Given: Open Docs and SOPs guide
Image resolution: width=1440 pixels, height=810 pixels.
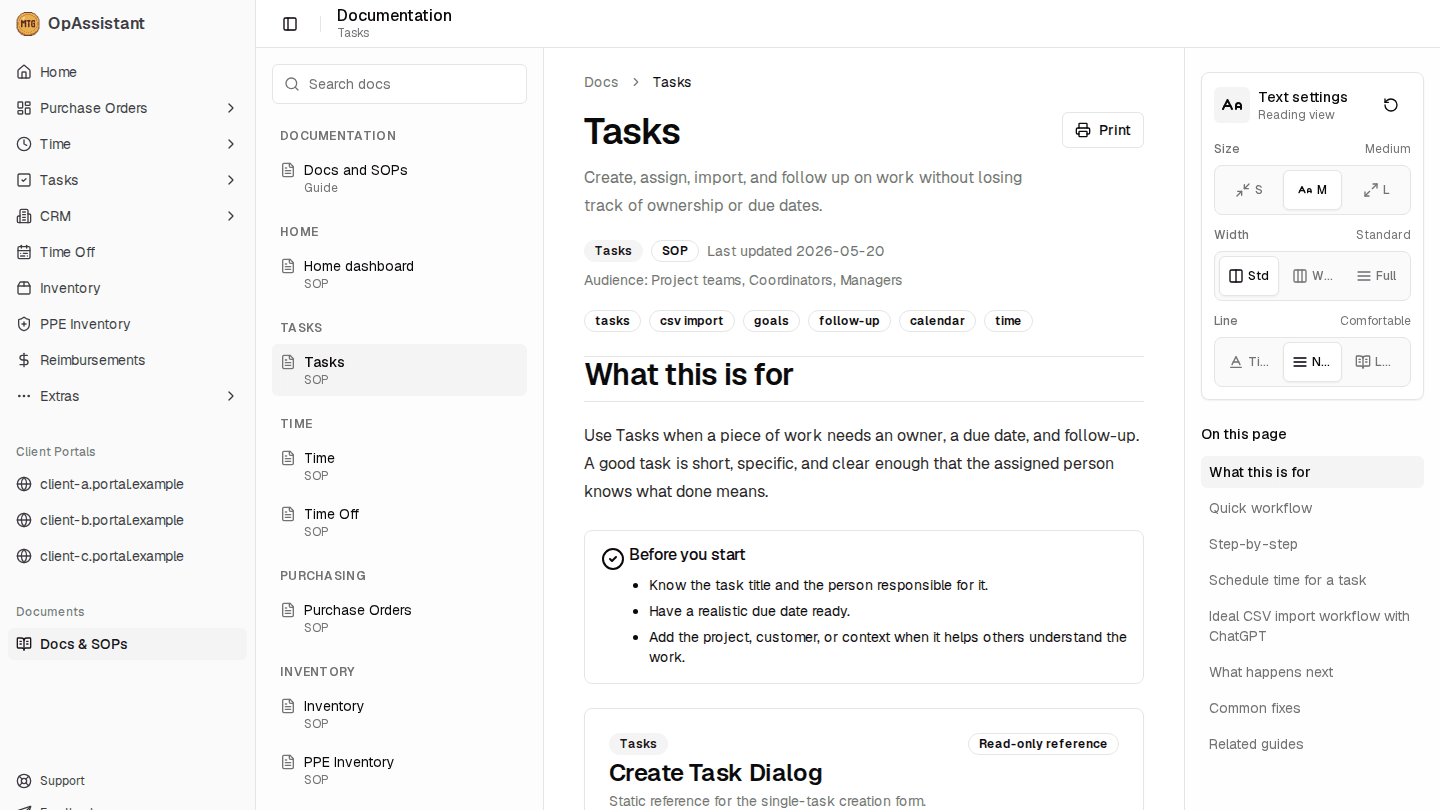Looking at the screenshot, I should [399, 178].
